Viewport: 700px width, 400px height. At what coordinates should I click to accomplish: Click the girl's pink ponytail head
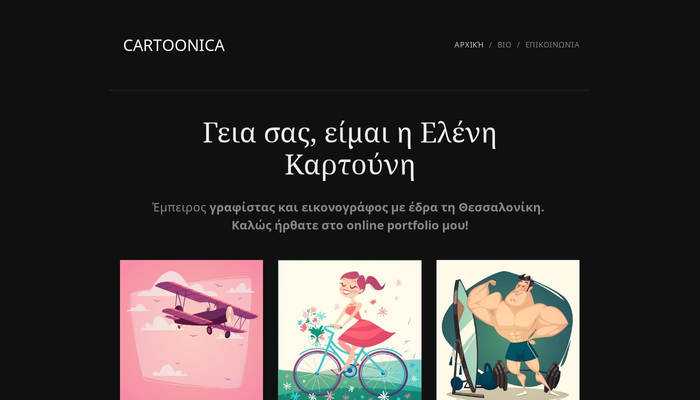[356, 284]
